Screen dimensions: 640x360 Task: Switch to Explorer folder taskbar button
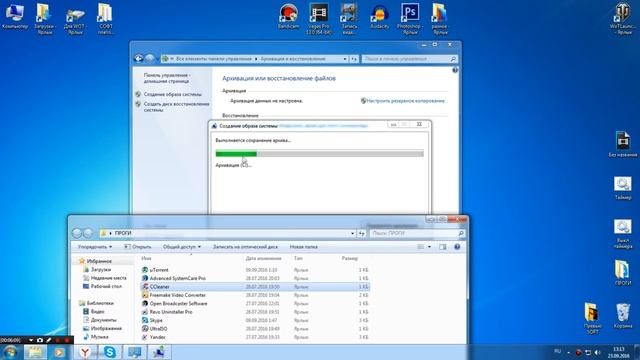35,352
